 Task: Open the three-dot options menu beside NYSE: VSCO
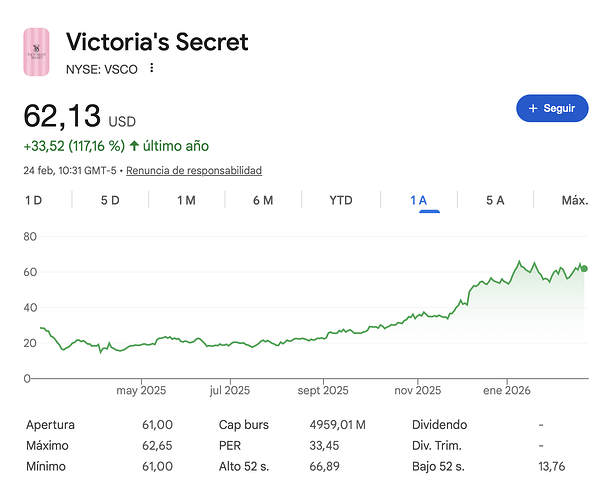click(x=152, y=68)
